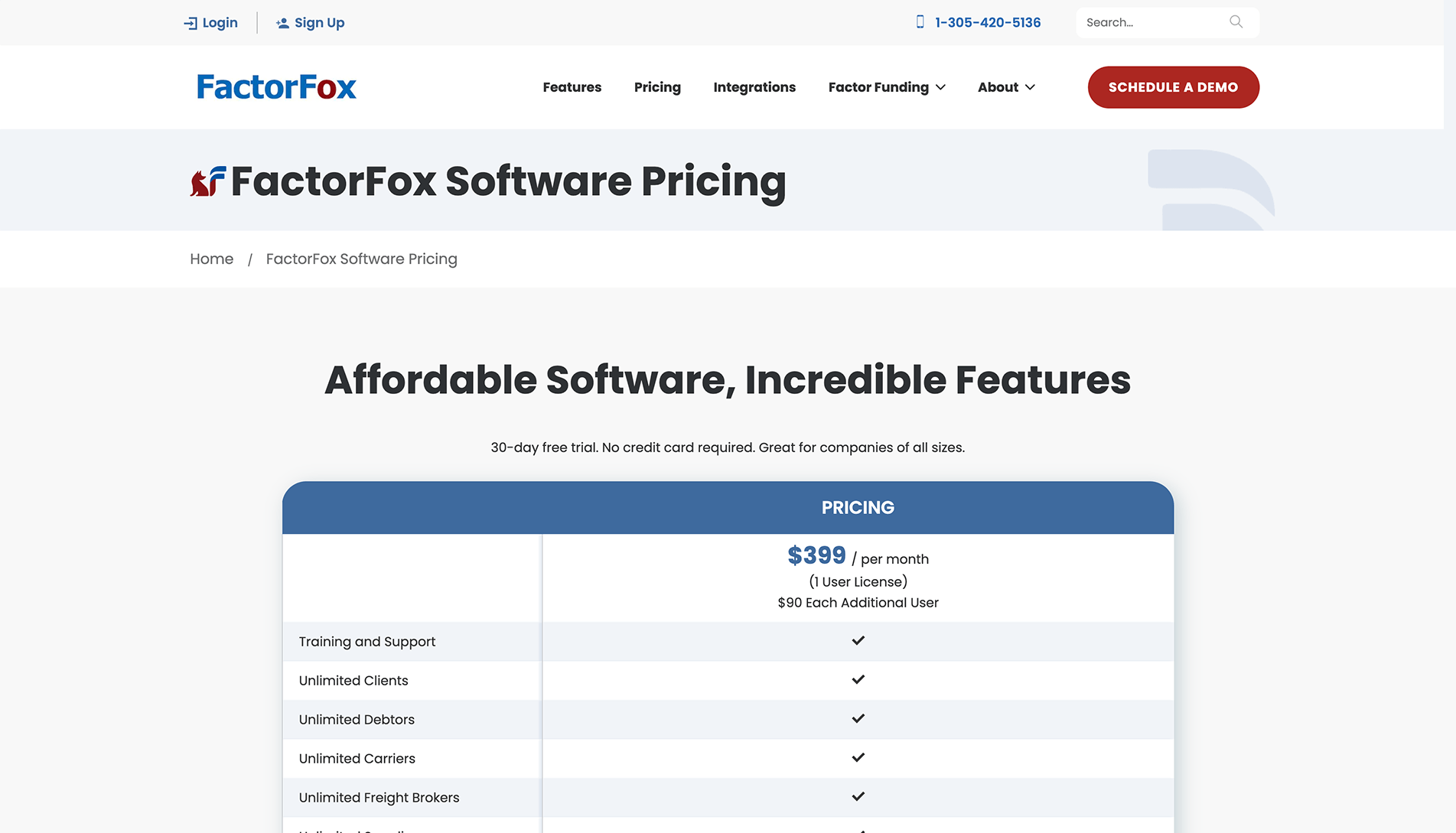This screenshot has width=1456, height=833.
Task: Click the $399 price text
Action: click(x=816, y=555)
